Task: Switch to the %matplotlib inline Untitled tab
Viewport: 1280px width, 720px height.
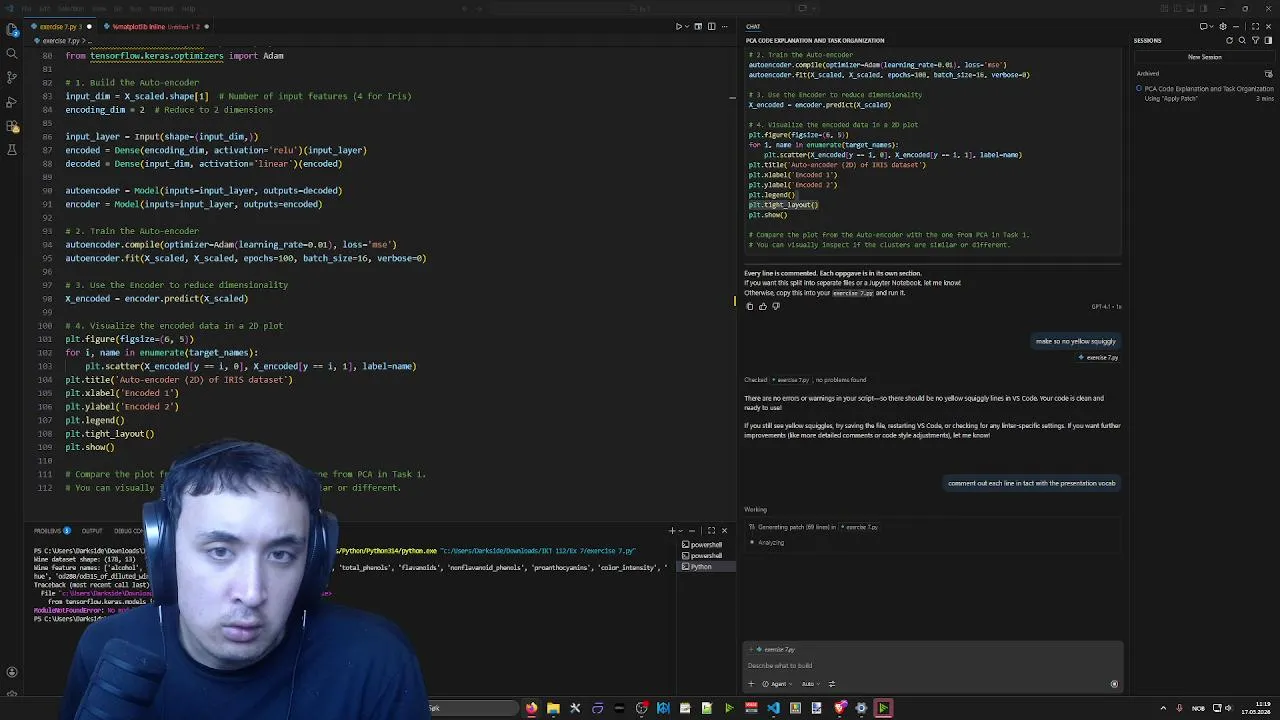Action: point(157,26)
